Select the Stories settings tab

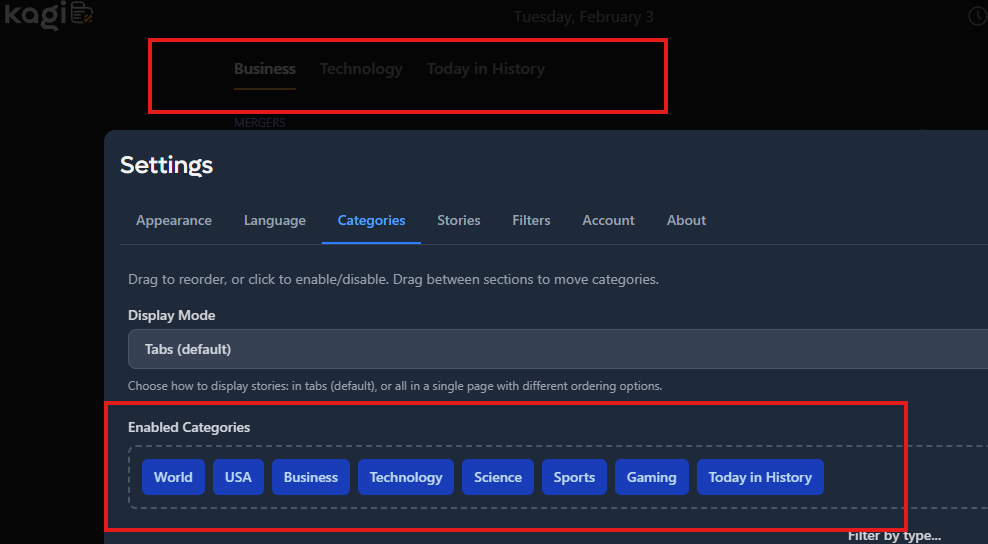coord(459,220)
